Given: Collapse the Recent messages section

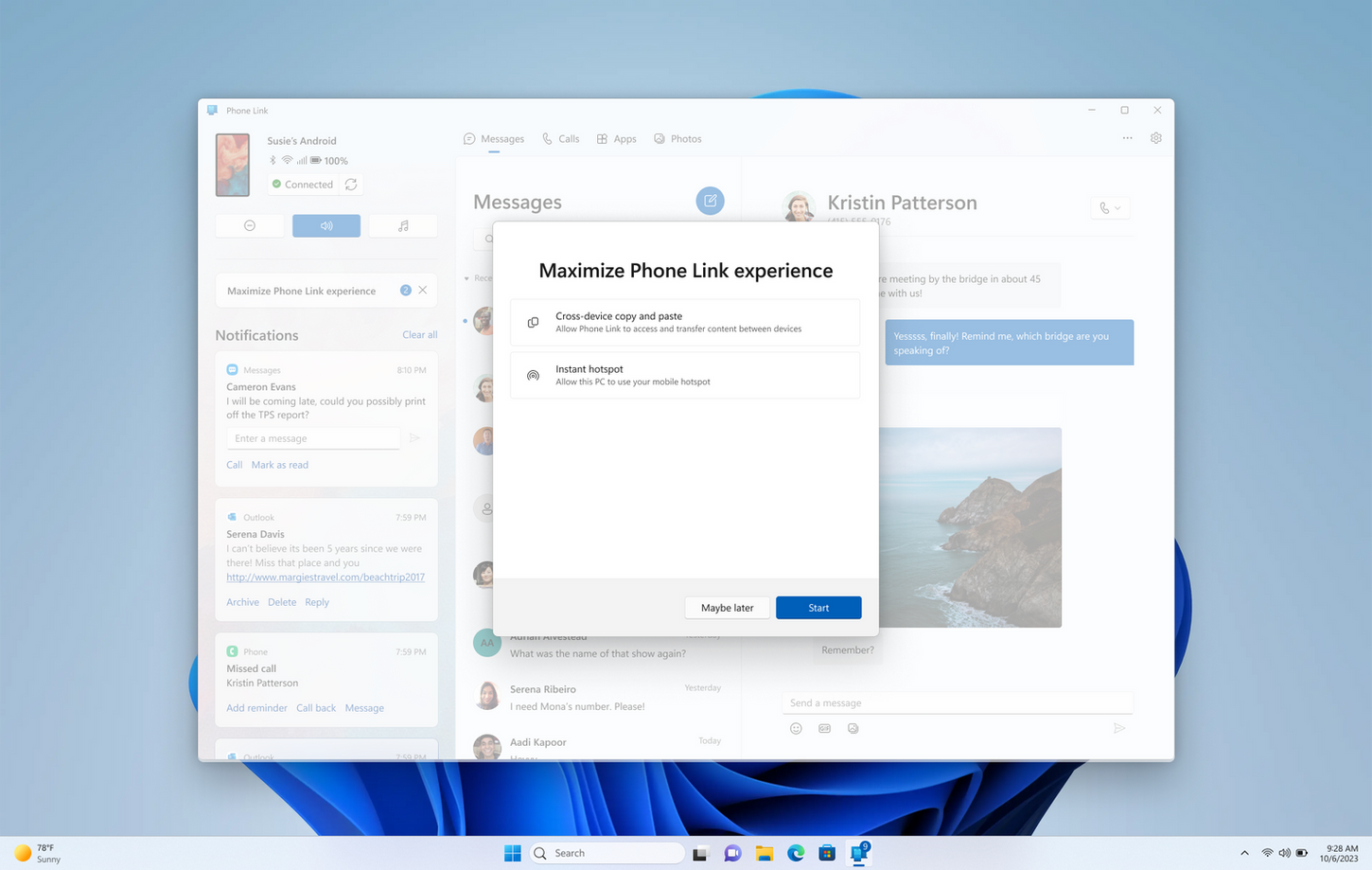Looking at the screenshot, I should point(466,278).
